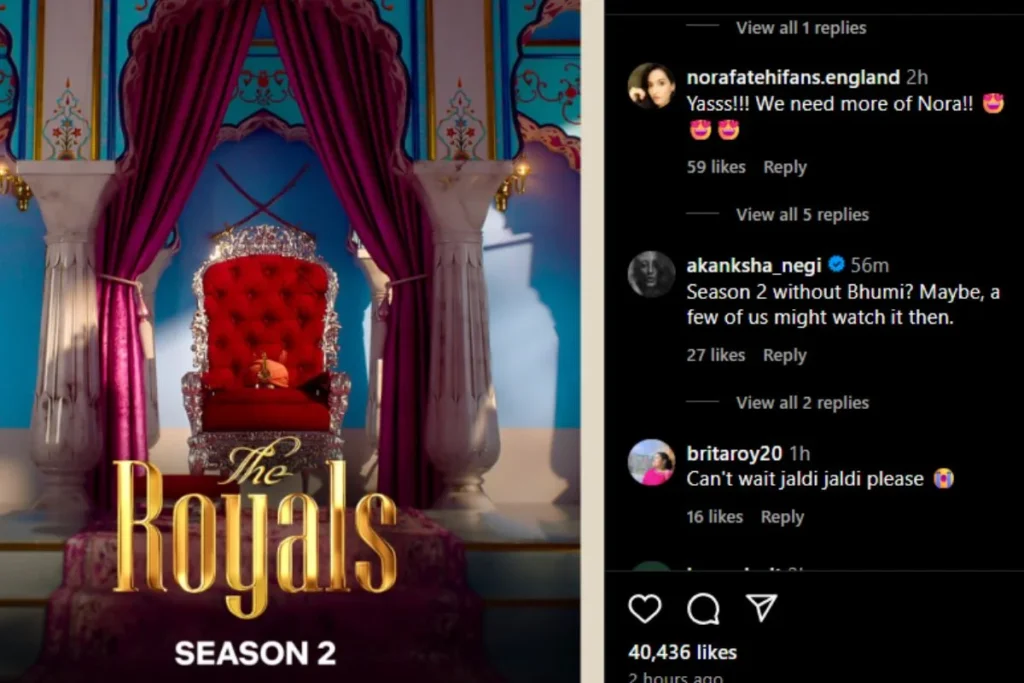Reply to norafatehifans.england comment
Viewport: 1024px width, 683px height.
point(785,167)
